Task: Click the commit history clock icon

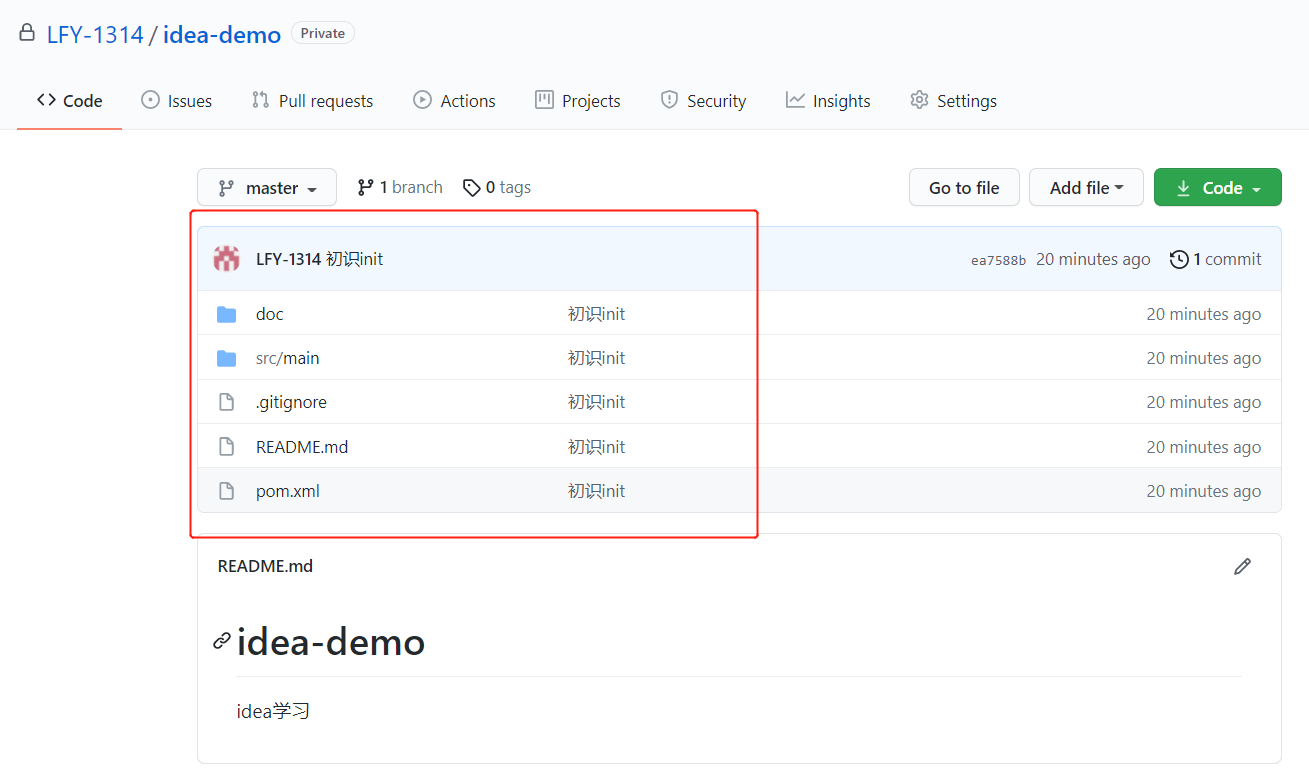Action: pyautogui.click(x=1179, y=259)
